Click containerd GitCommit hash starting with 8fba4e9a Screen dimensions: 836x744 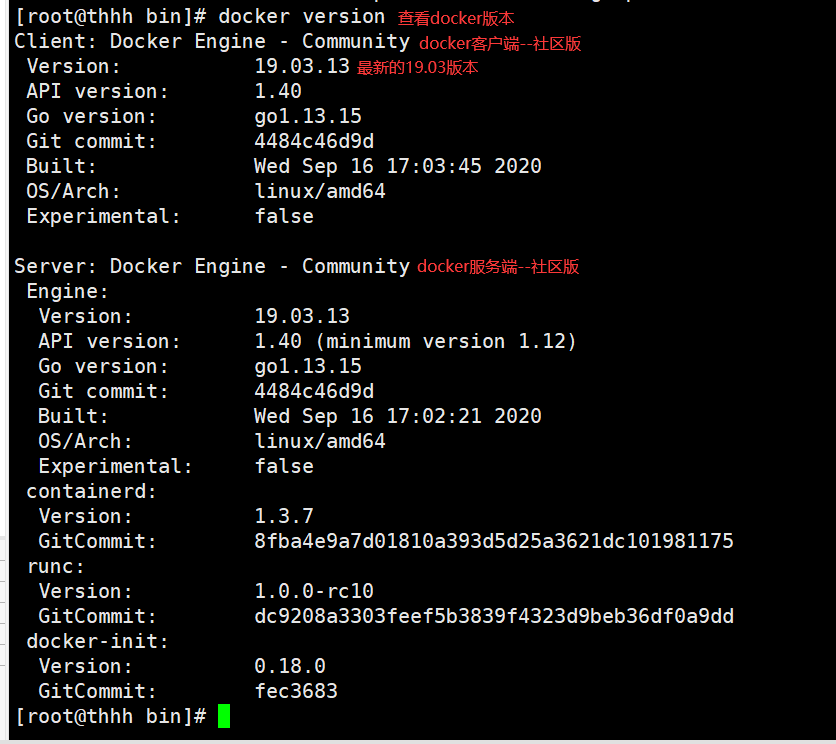pos(494,541)
